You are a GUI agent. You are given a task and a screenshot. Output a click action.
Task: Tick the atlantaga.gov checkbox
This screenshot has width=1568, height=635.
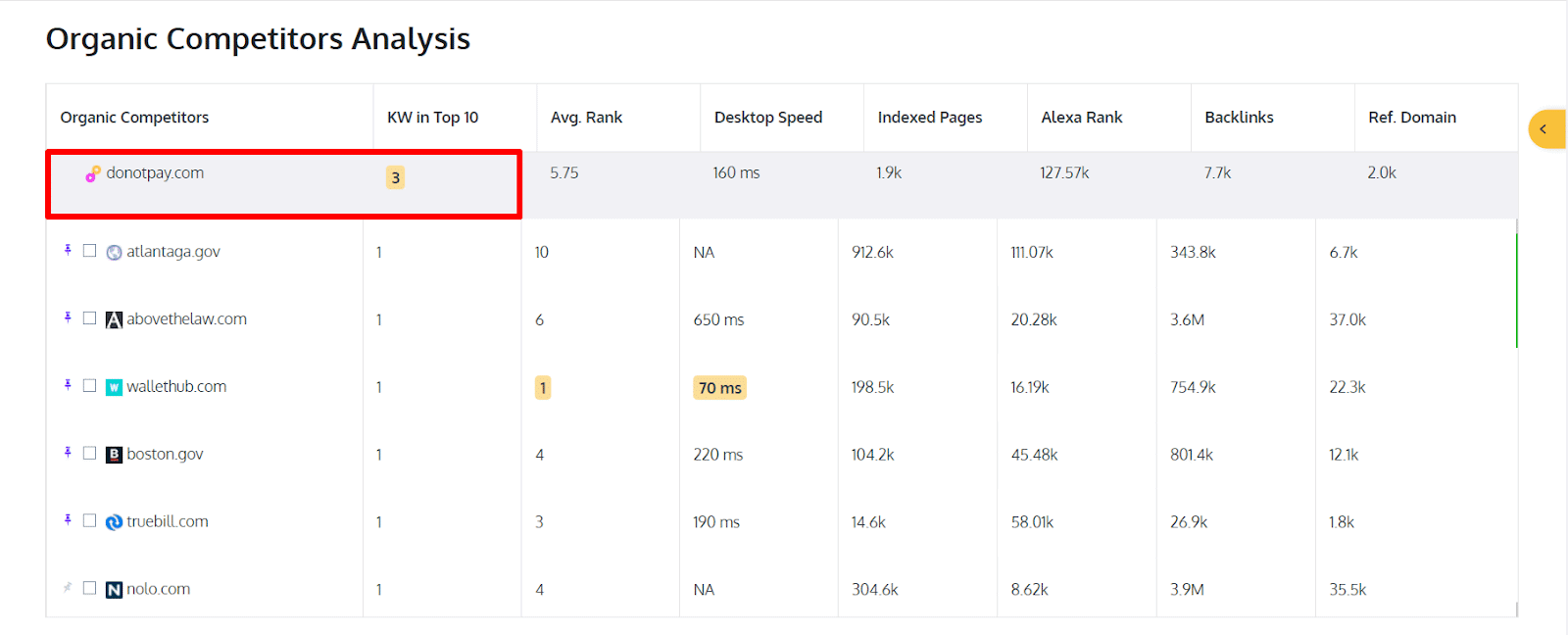tap(89, 251)
